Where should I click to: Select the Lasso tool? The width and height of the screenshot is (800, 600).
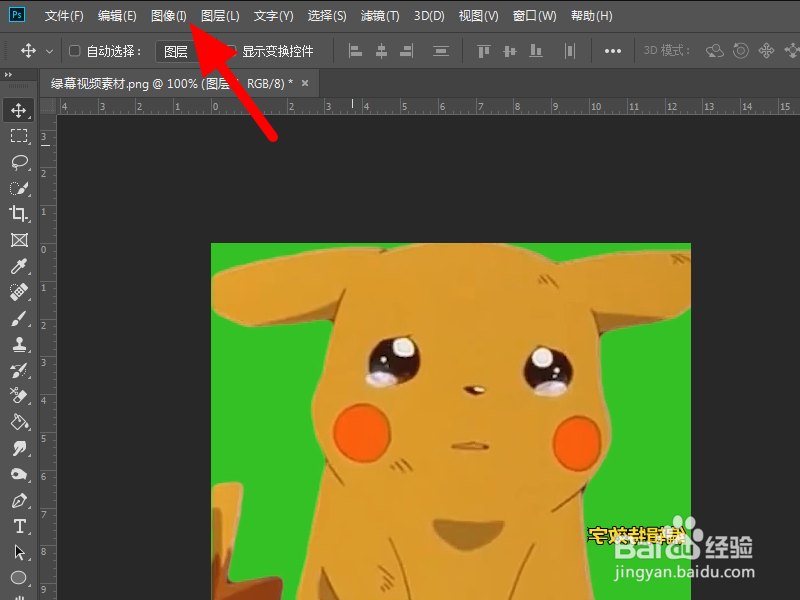(x=19, y=162)
